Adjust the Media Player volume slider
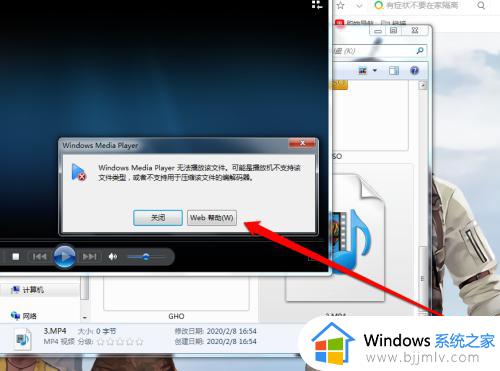The image size is (500, 371). click(146, 257)
